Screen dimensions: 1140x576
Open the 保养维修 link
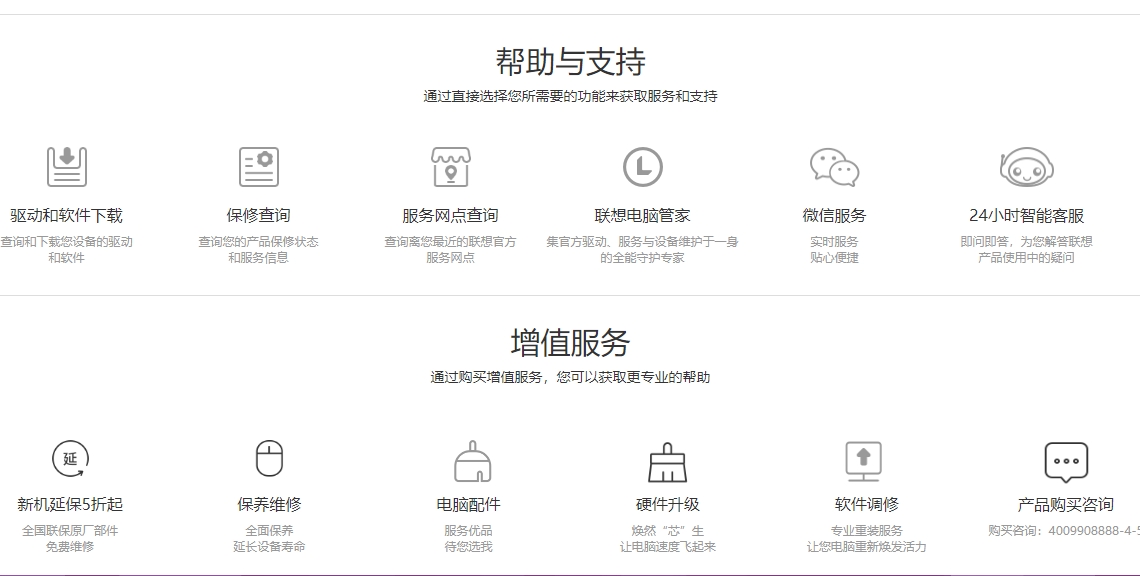269,504
